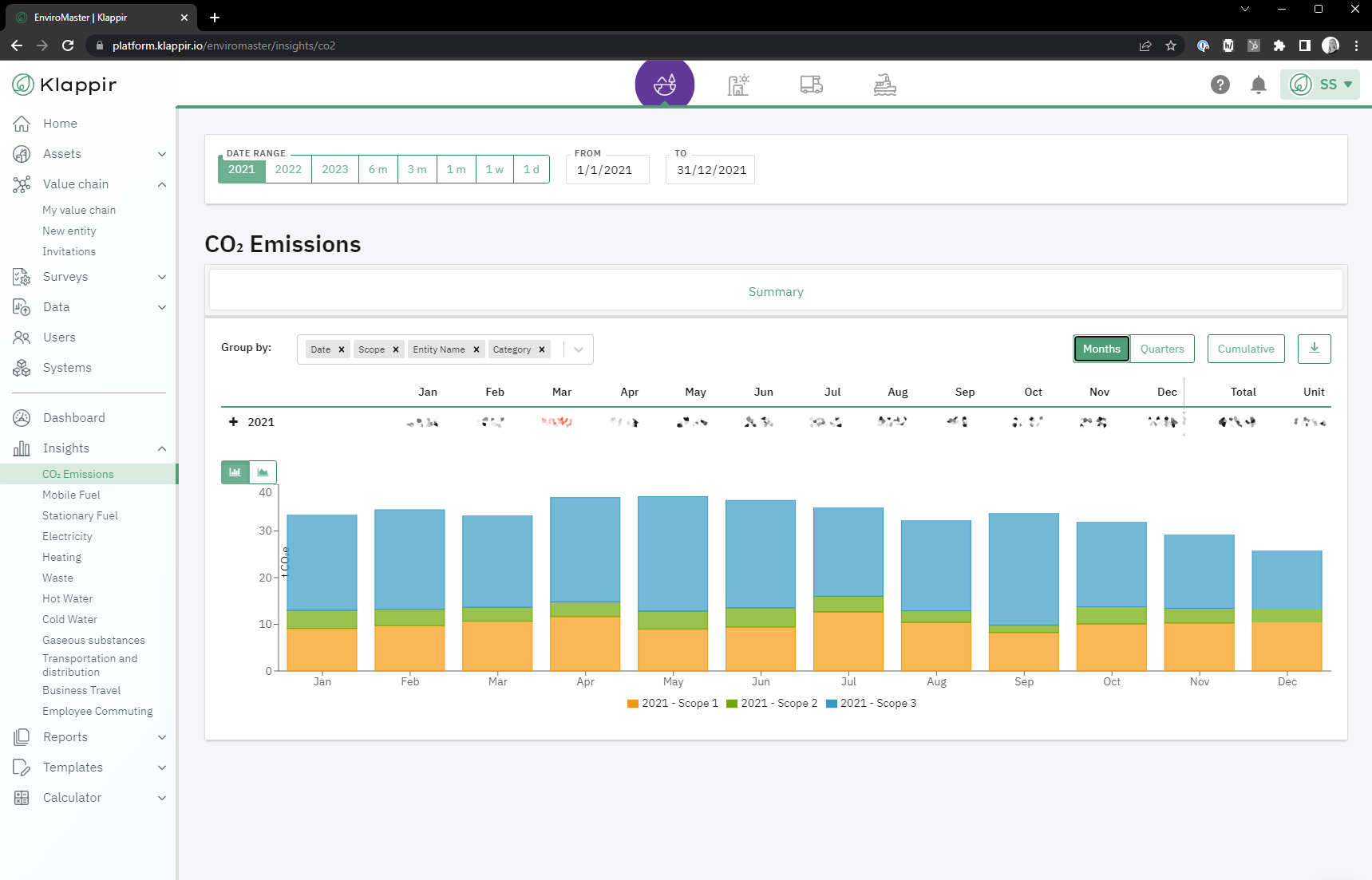
Task: Click the Value chain sidebar icon
Action: (22, 184)
